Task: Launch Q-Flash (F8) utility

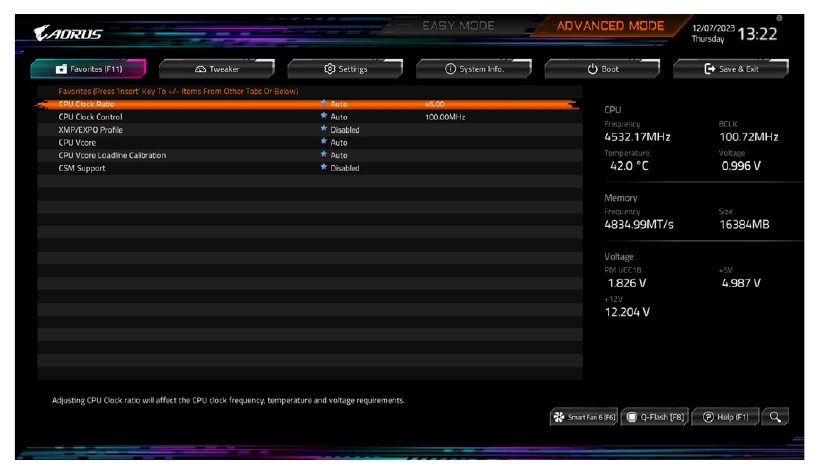Action: coord(655,417)
